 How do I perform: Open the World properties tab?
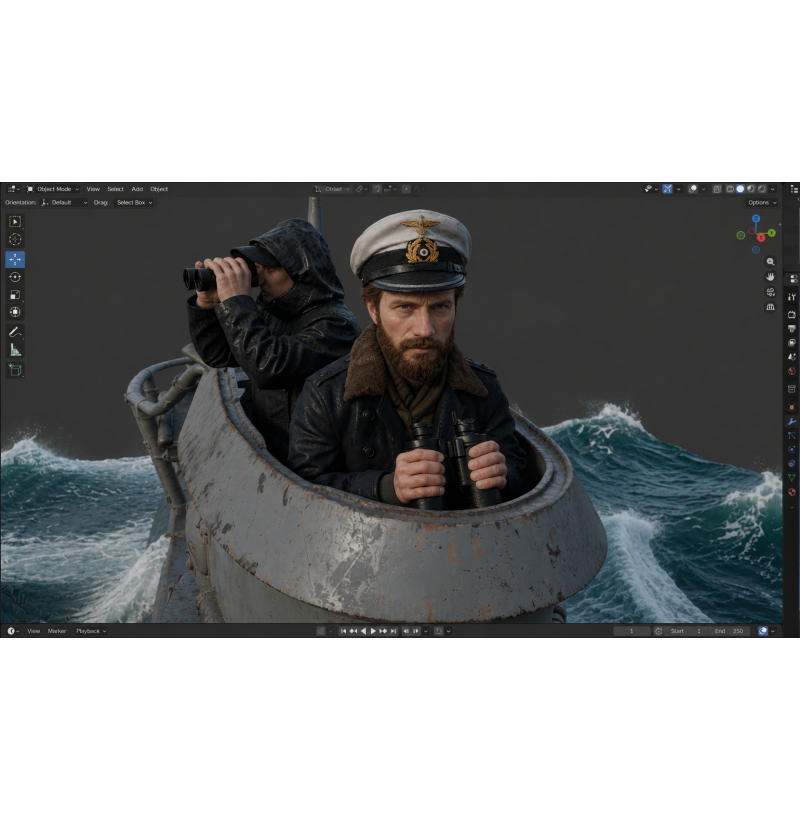792,371
